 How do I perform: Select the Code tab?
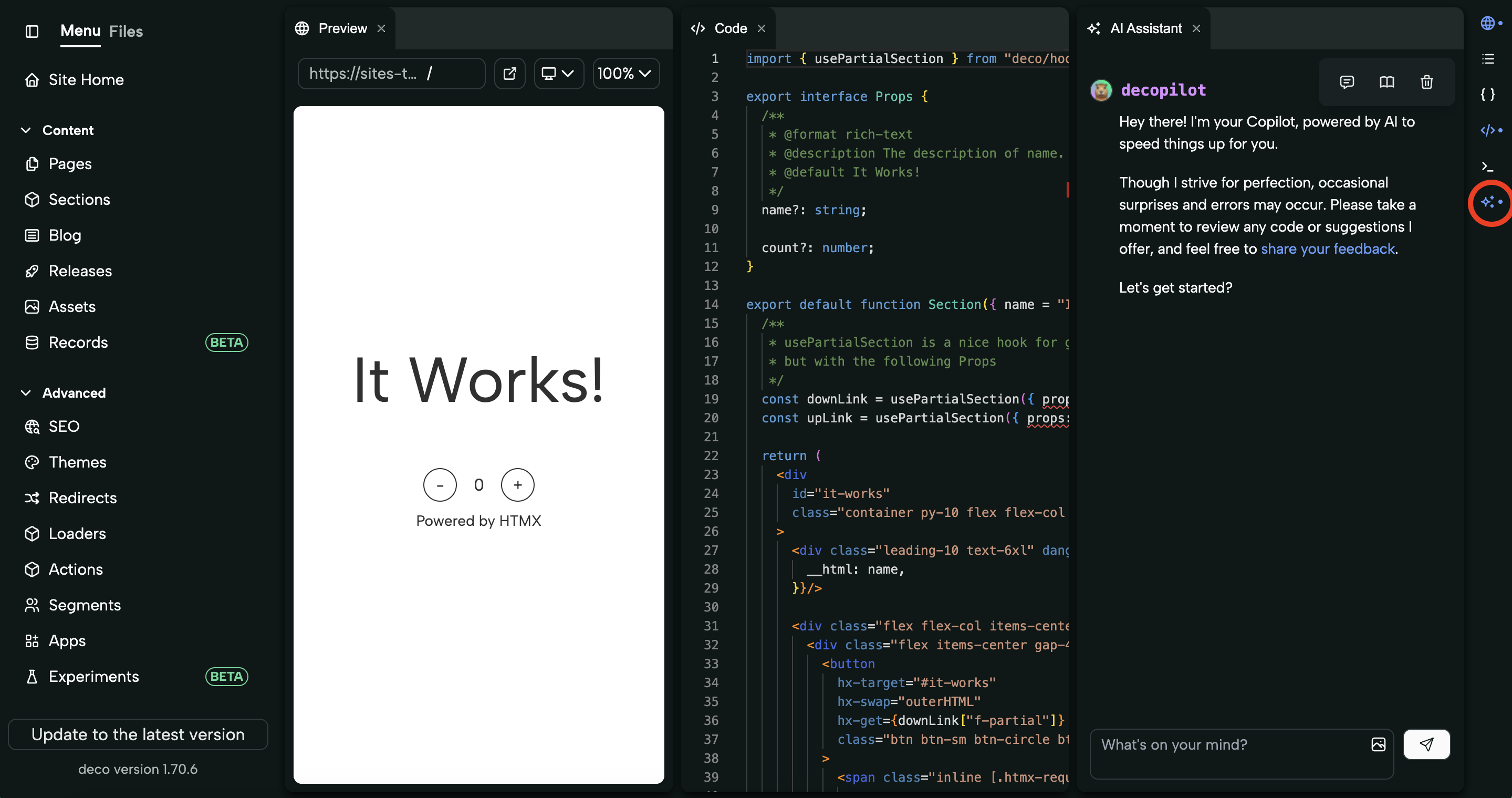[x=729, y=28]
